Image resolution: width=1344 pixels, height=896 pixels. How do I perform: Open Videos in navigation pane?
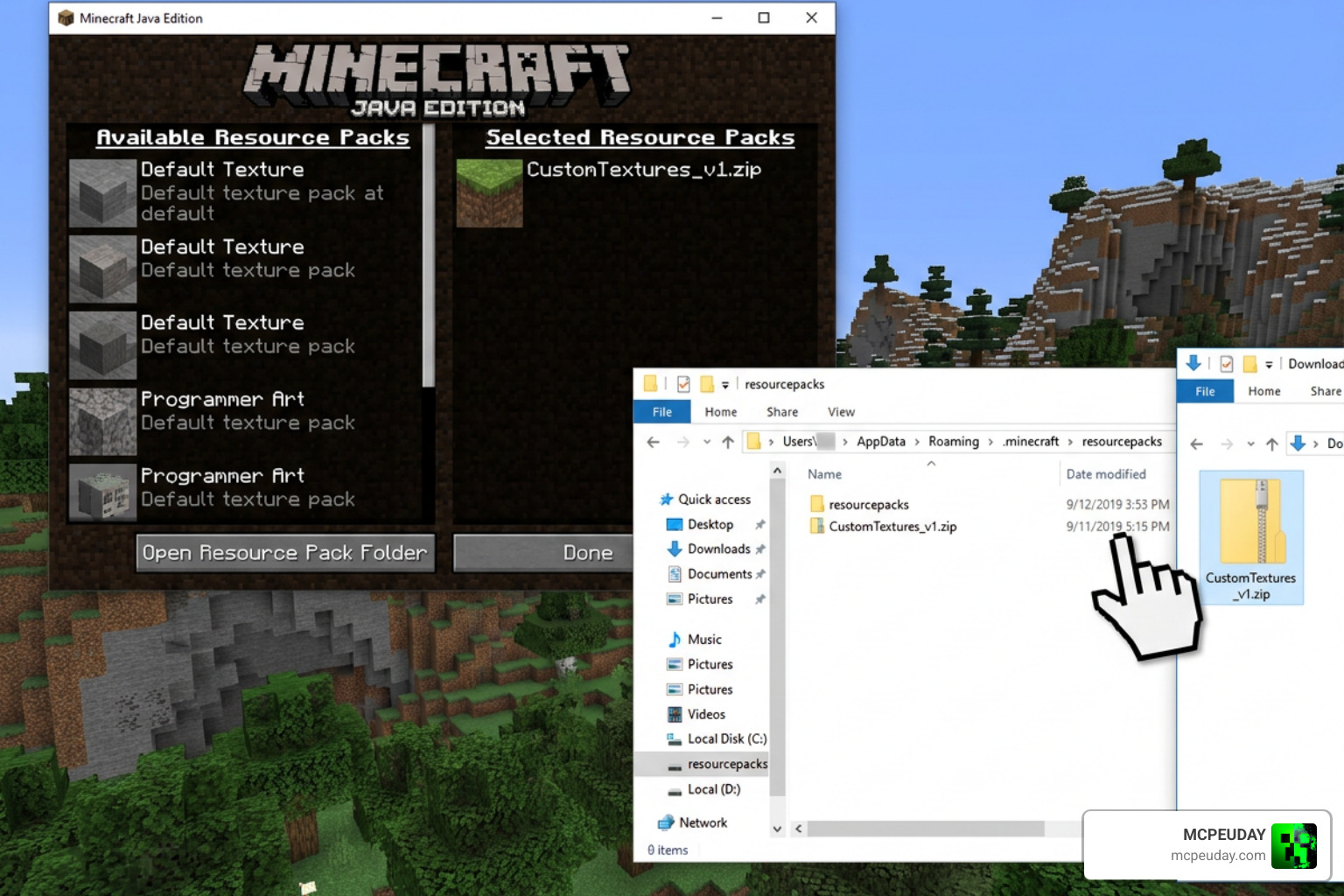(706, 714)
